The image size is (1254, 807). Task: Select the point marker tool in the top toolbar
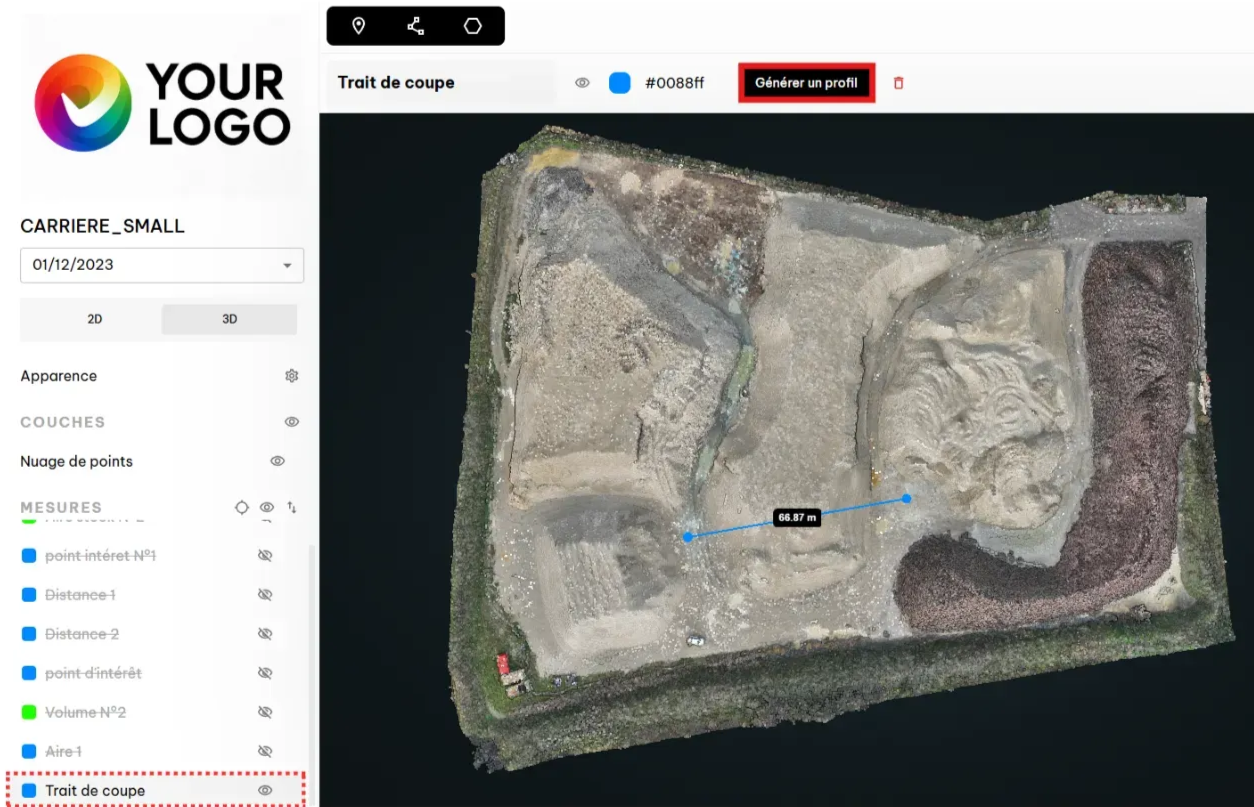click(x=358, y=26)
